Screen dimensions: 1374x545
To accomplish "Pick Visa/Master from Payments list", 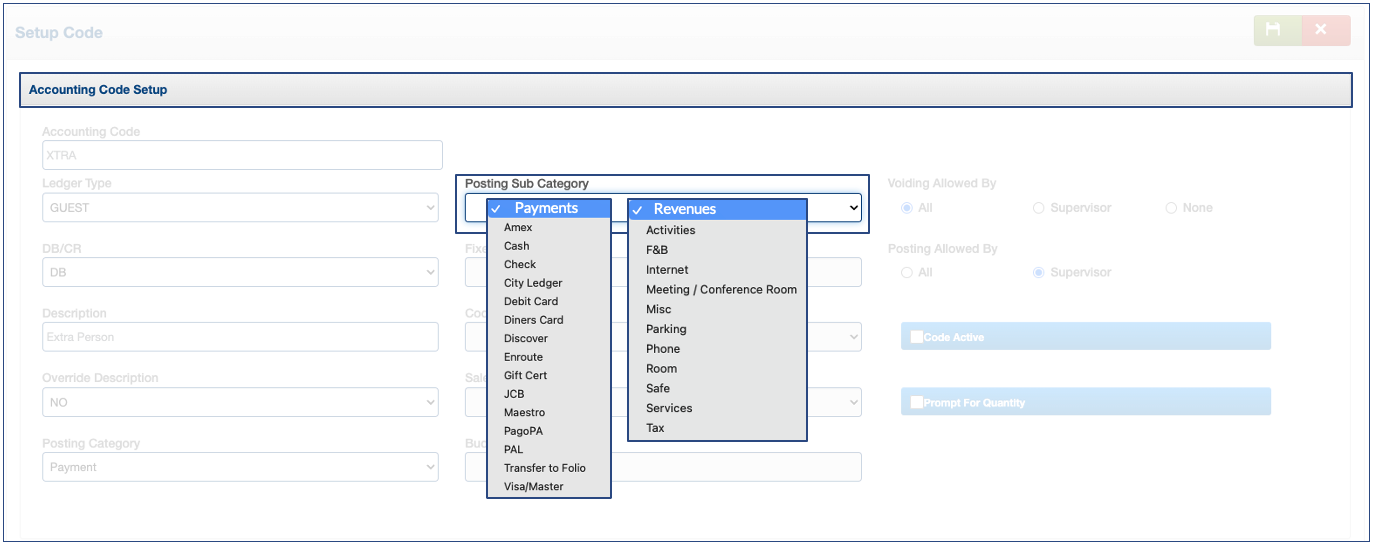I will (x=533, y=487).
